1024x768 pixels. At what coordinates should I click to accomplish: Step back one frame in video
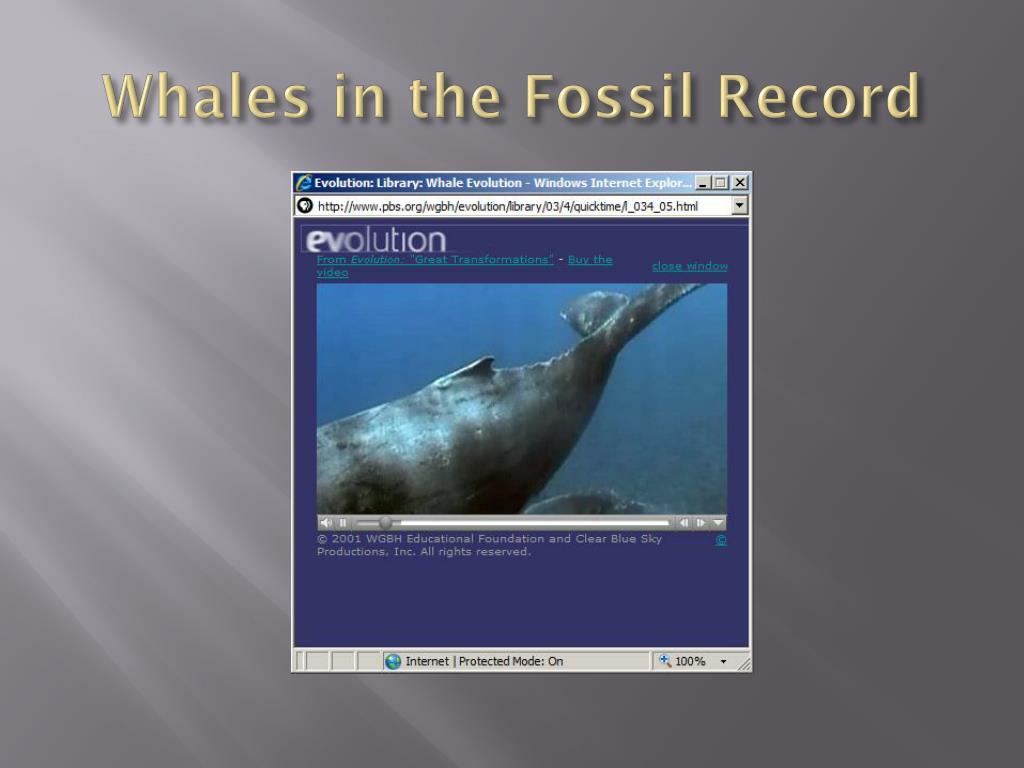point(684,523)
